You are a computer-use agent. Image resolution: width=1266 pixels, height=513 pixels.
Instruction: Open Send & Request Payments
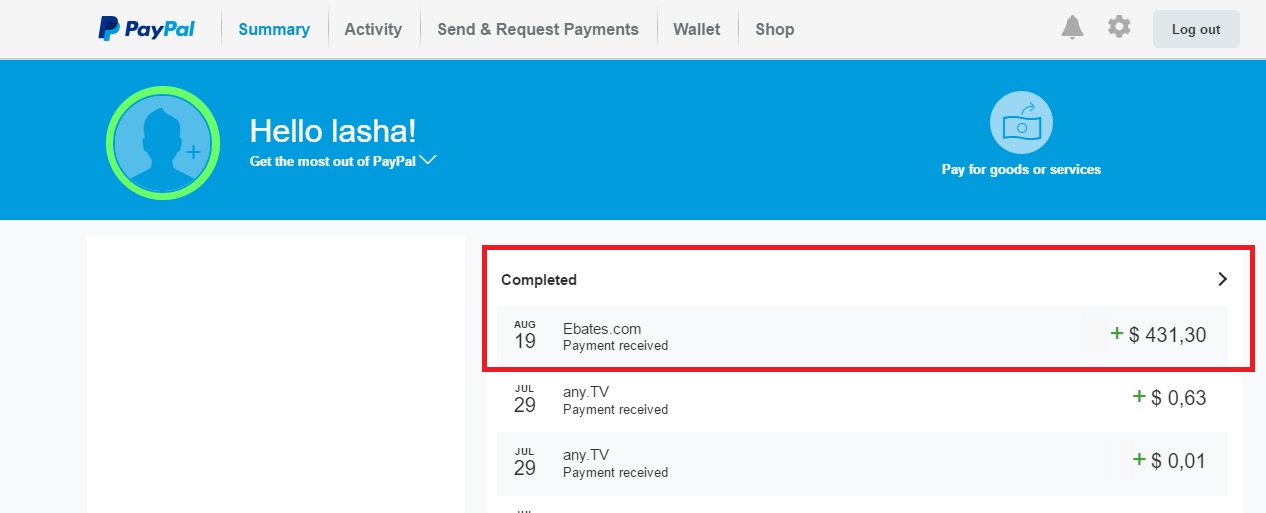[x=538, y=30]
